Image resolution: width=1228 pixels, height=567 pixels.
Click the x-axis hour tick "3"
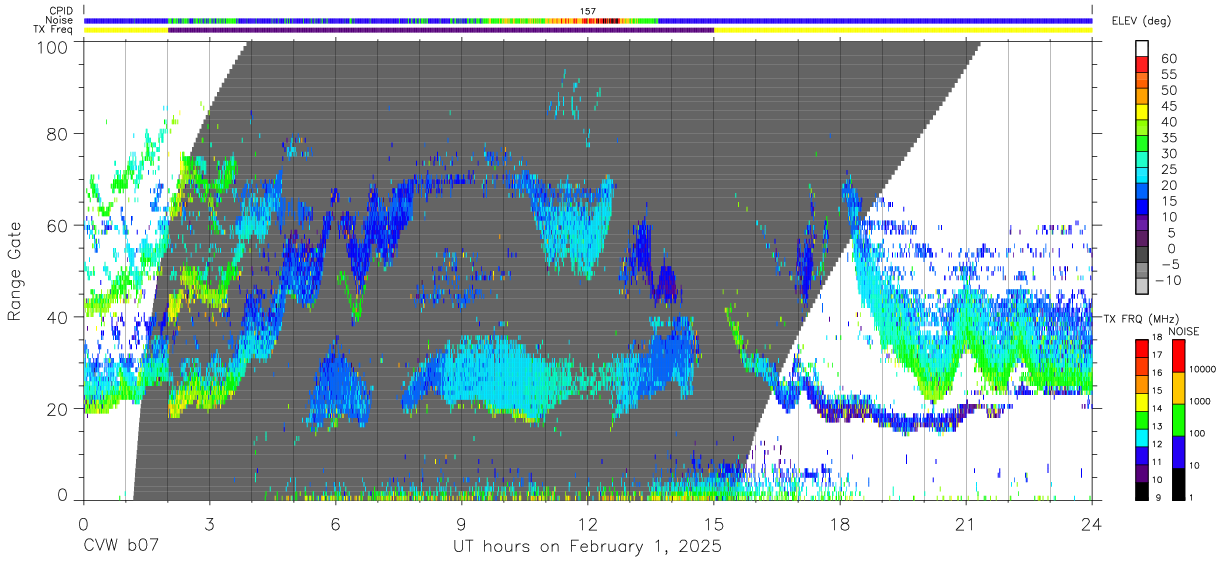pos(209,524)
